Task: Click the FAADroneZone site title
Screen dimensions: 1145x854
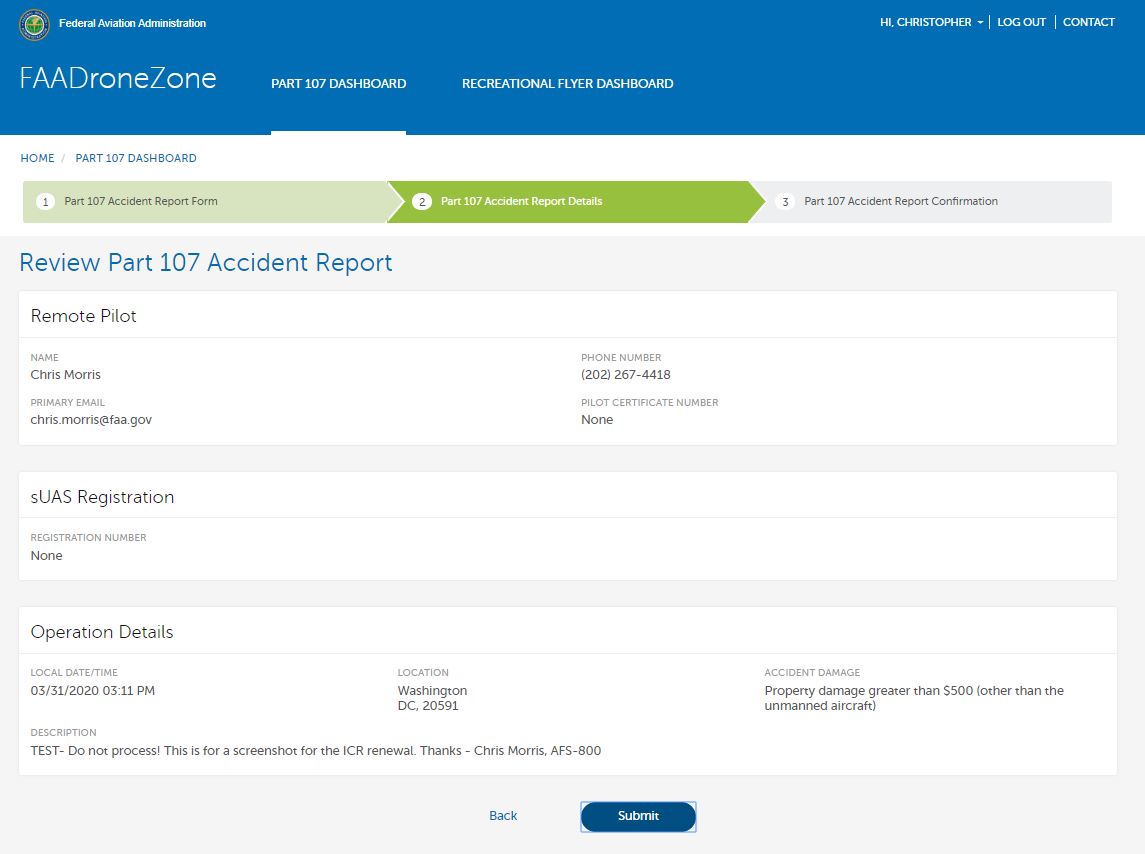Action: point(118,79)
